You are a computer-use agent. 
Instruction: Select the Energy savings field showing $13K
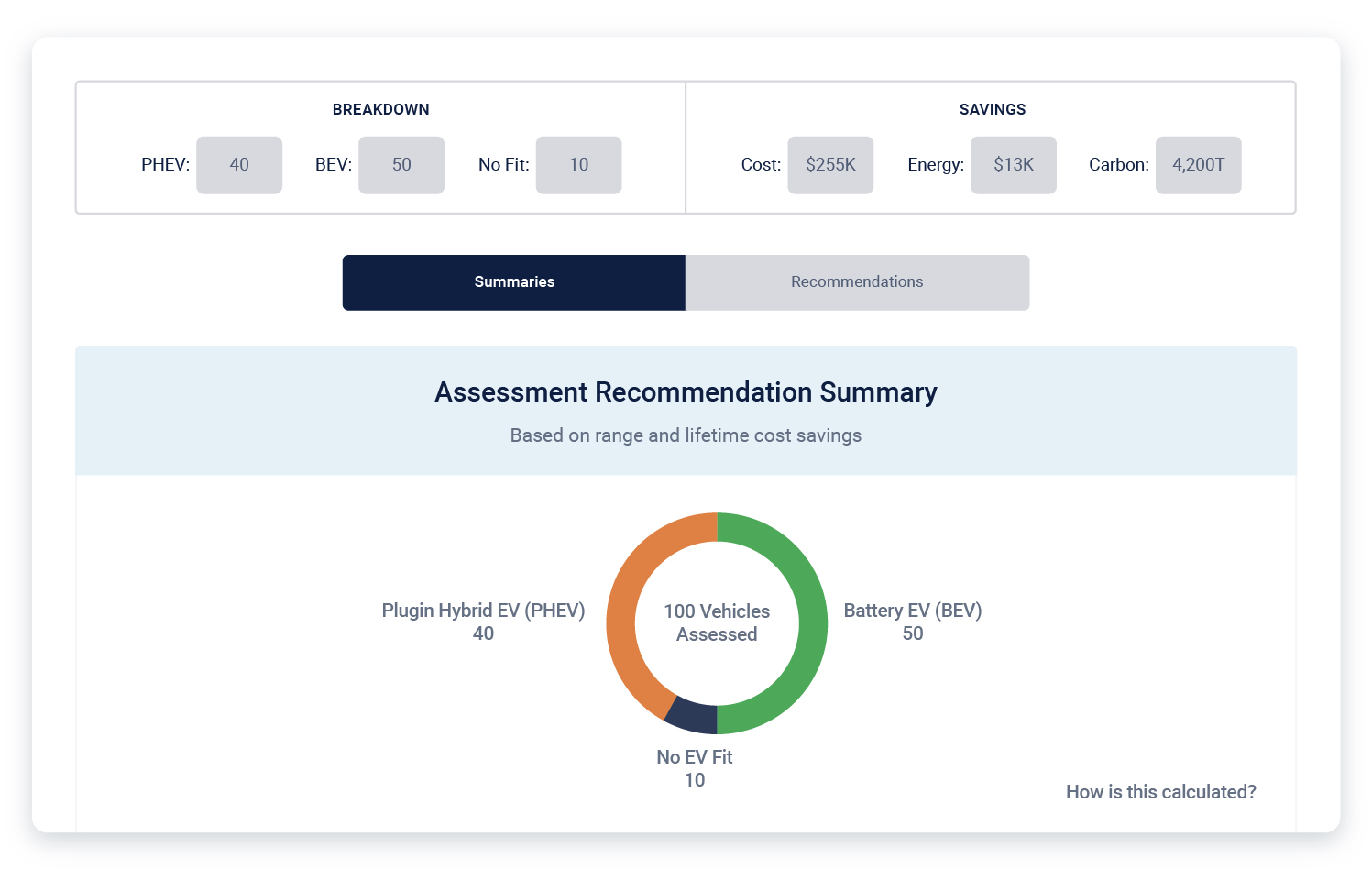tap(1014, 165)
